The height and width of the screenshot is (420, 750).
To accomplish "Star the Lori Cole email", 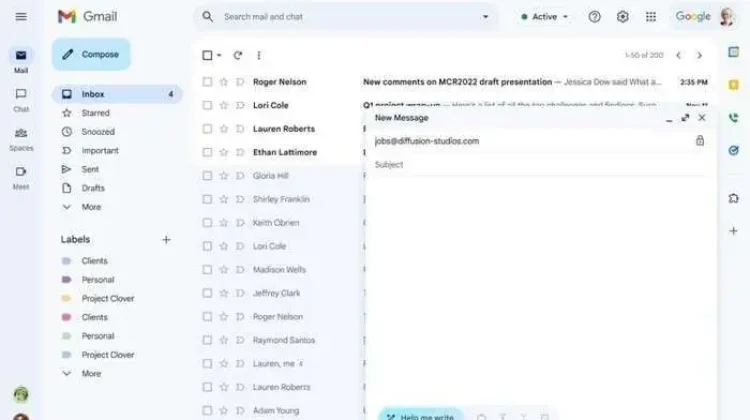I will pyautogui.click(x=224, y=105).
